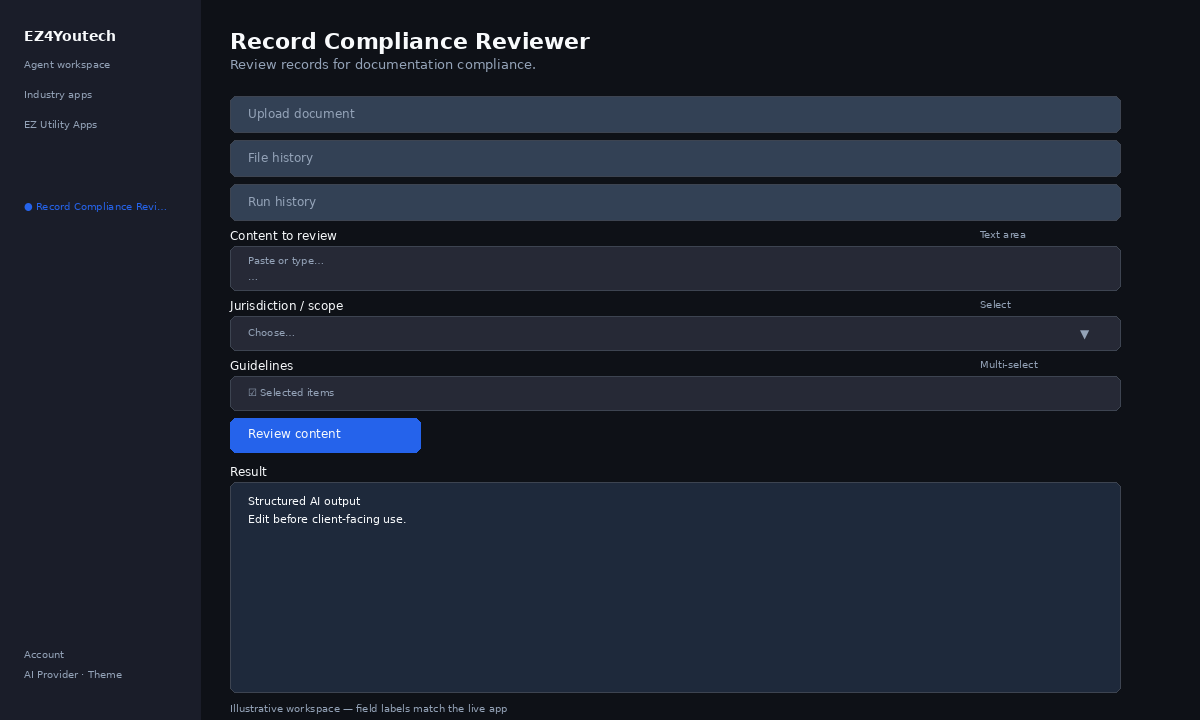
Task: Click the 'Jurisdiction / scope' label
Action: click(x=286, y=306)
